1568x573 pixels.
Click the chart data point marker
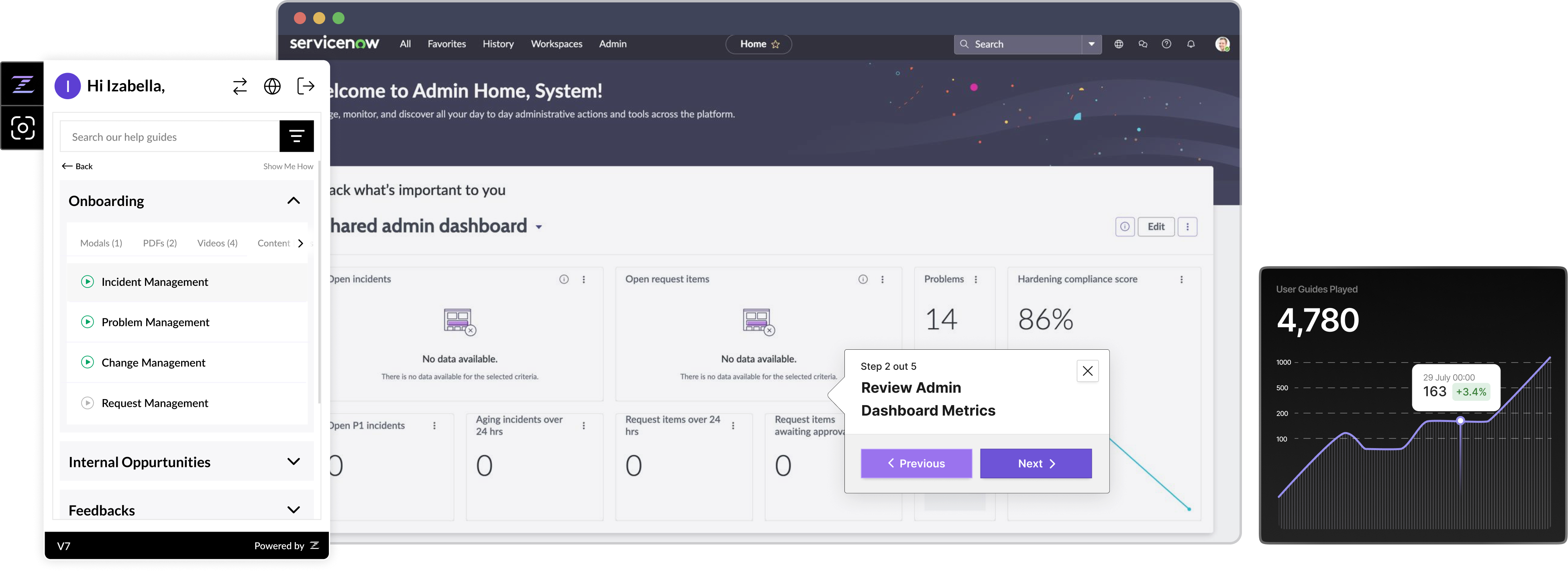point(1460,421)
